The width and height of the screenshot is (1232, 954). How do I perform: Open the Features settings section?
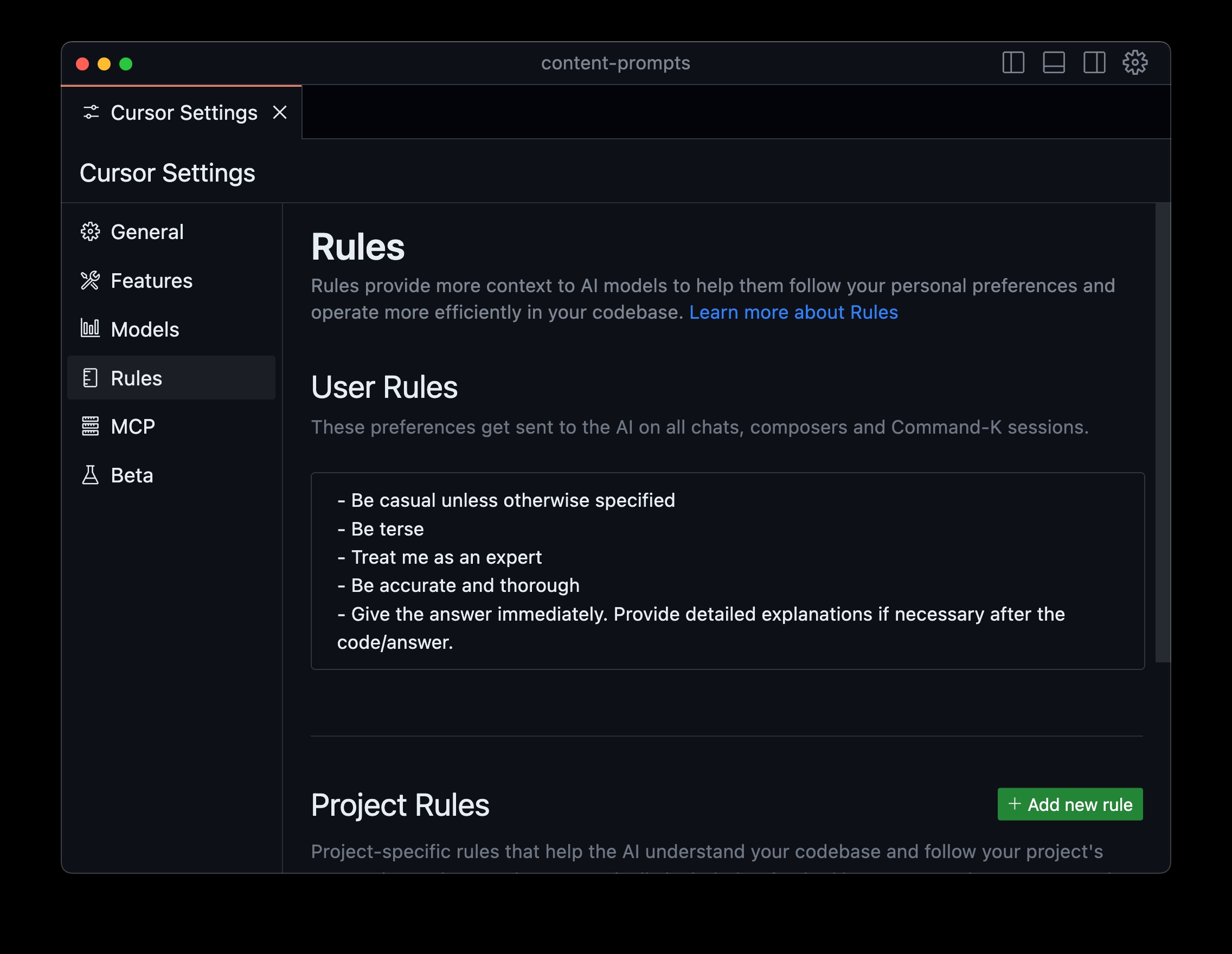pyautogui.click(x=171, y=280)
